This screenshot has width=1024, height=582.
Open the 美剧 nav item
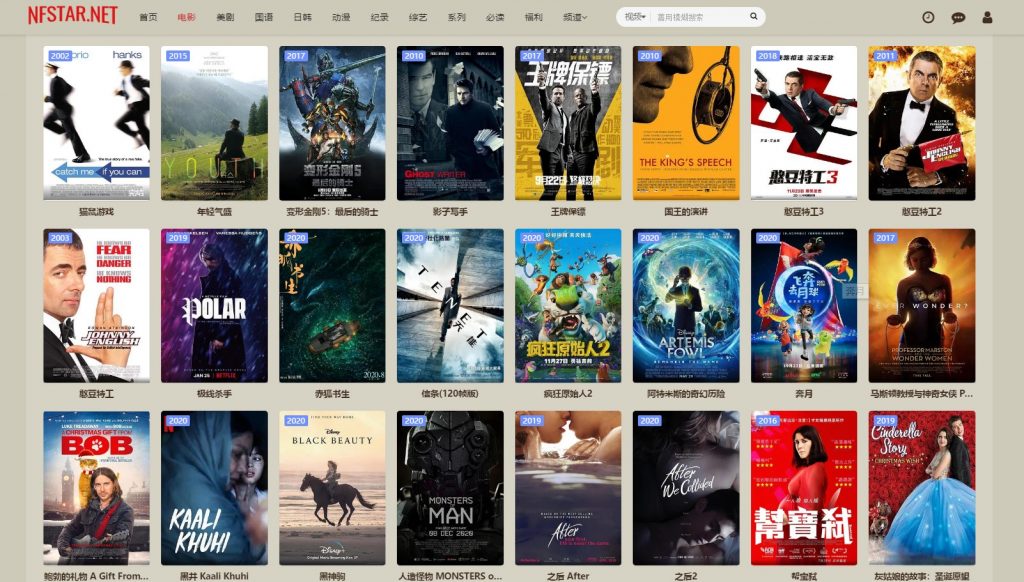pos(225,17)
